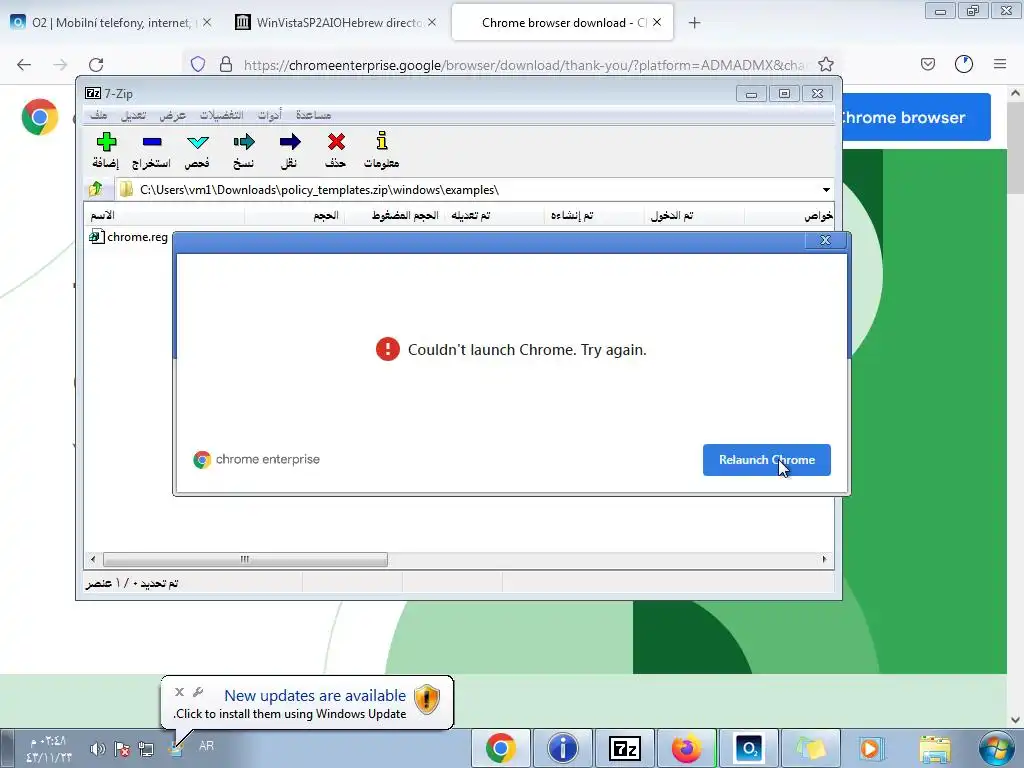Go up one folder level in 7-Zip

pos(96,189)
